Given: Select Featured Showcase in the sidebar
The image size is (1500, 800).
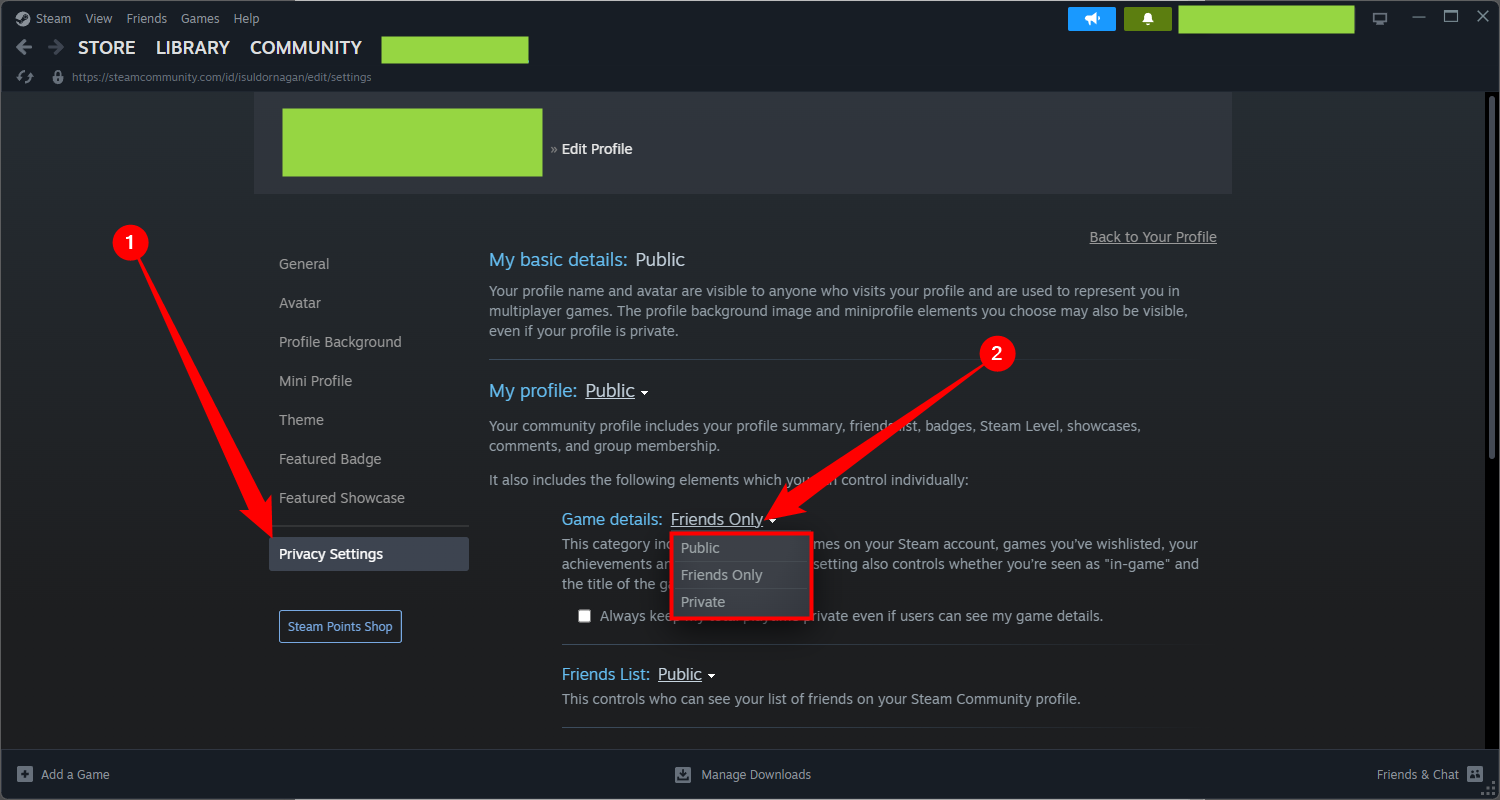Looking at the screenshot, I should (x=342, y=498).
